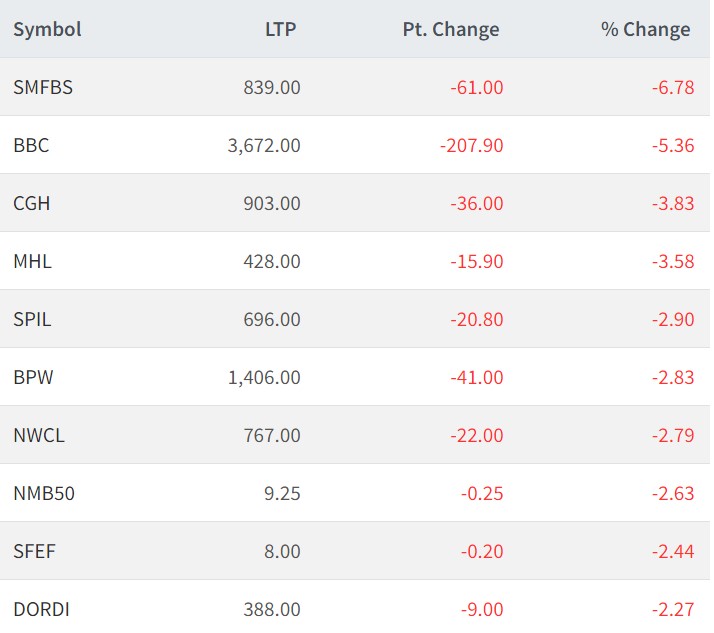This screenshot has height=633, width=714.
Task: Select NMB50's LTP value 9.25
Action: click(x=280, y=493)
